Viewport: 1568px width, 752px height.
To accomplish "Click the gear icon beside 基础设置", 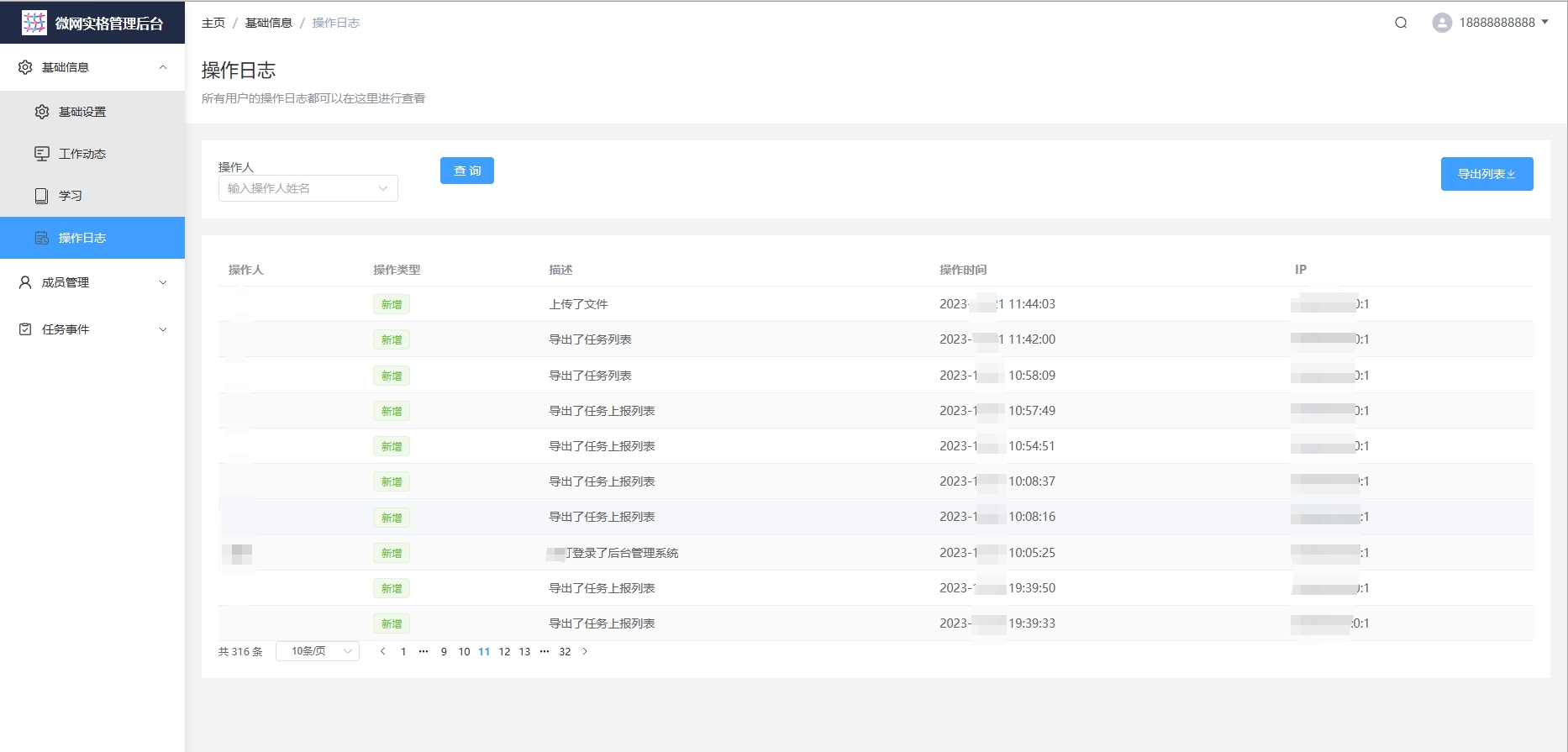I will [42, 112].
